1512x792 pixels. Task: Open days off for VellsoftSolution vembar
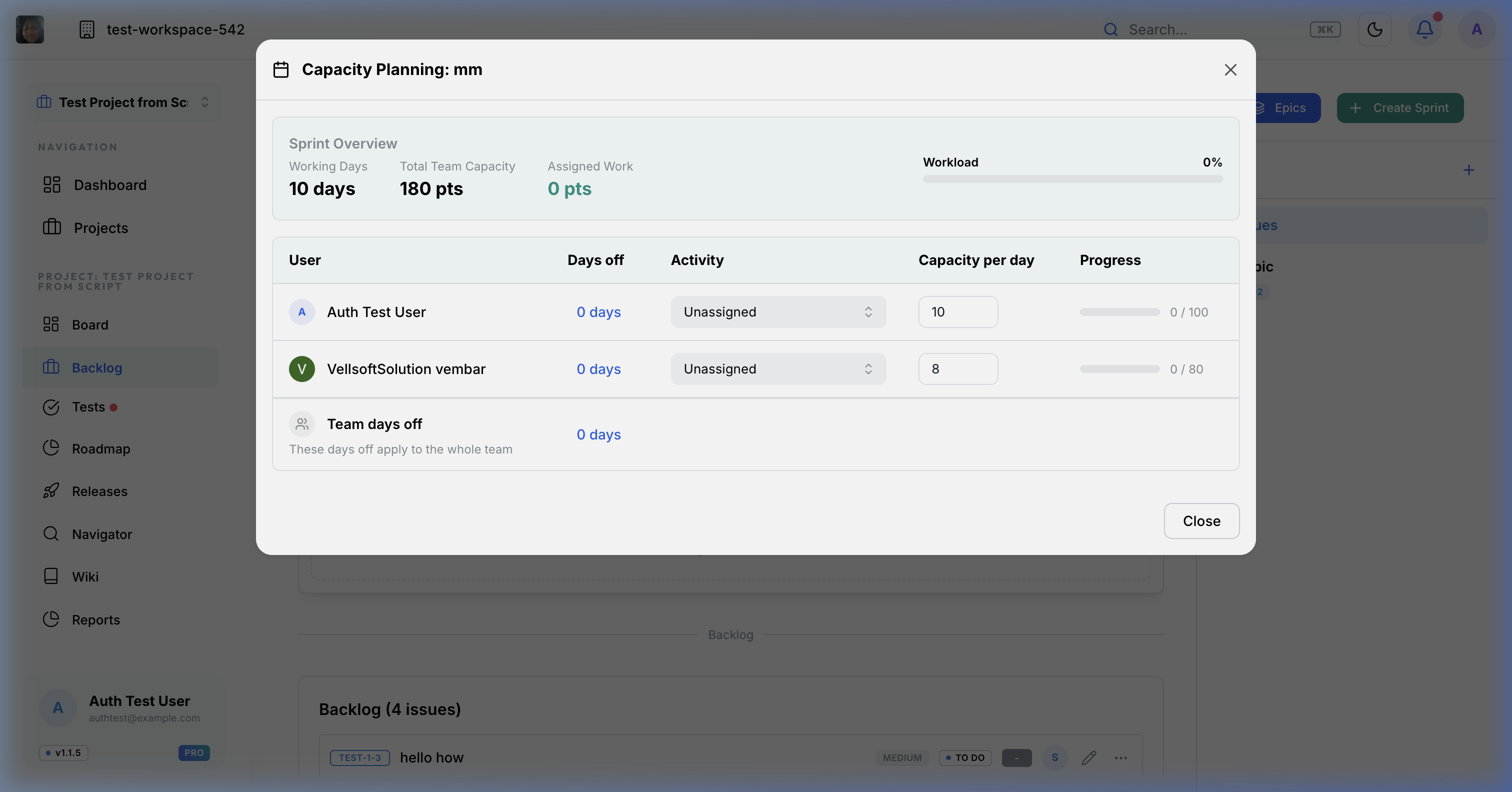point(598,368)
